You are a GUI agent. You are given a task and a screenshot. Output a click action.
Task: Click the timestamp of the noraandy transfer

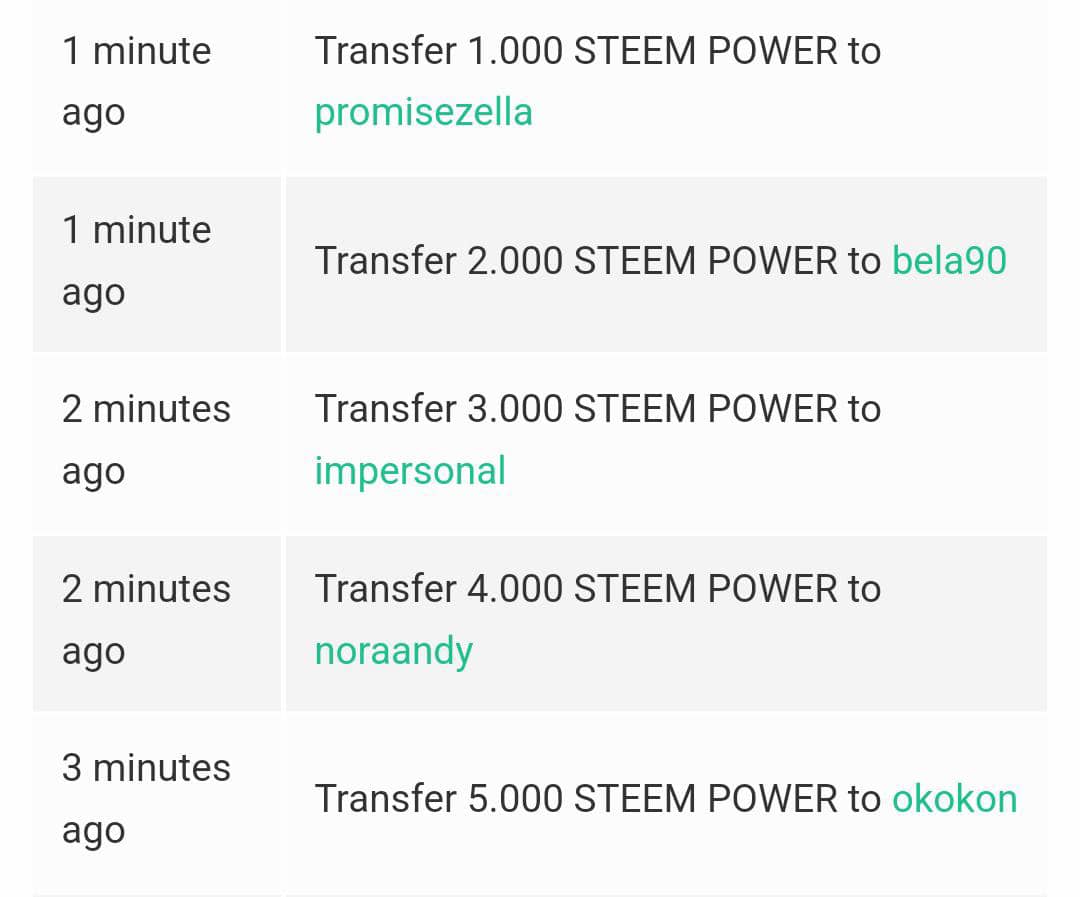(146, 619)
